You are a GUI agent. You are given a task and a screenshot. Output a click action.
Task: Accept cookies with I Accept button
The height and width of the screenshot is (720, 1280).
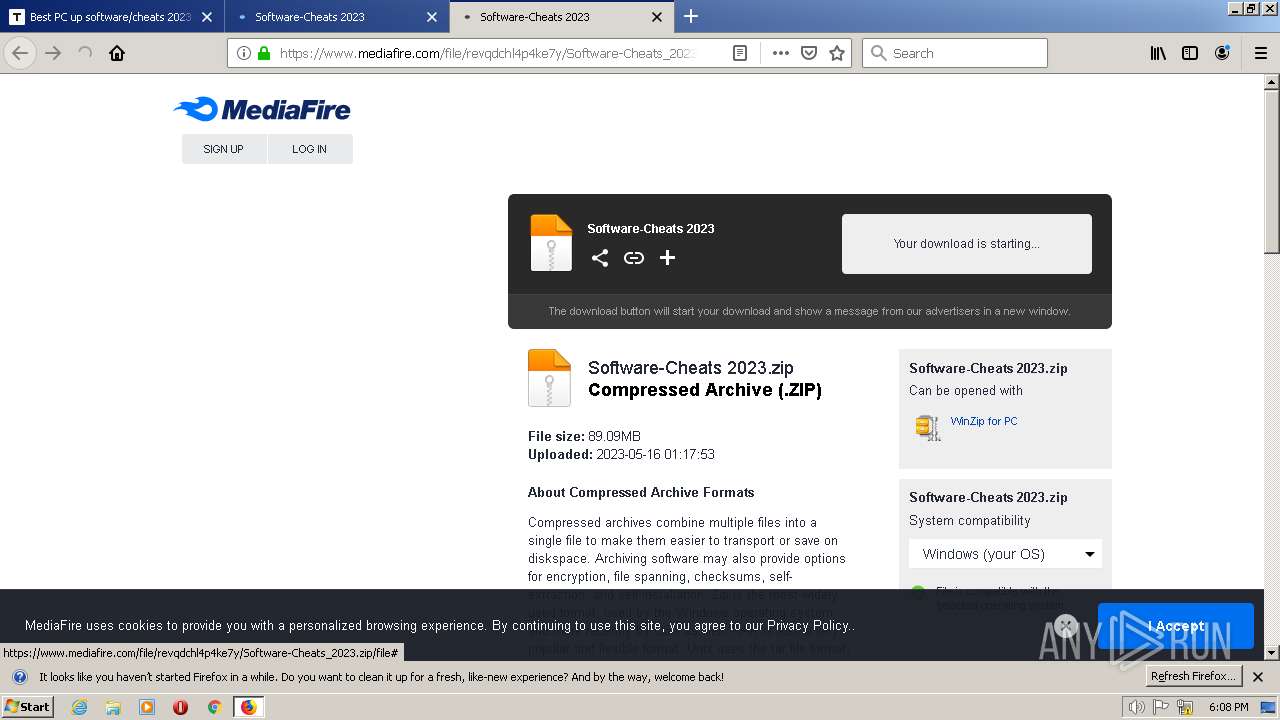(1176, 626)
